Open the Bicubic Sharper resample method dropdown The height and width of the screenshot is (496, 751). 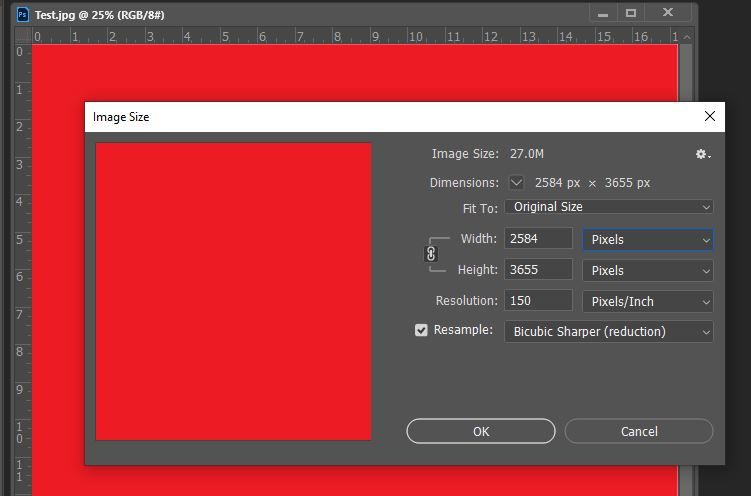pyautogui.click(x=609, y=332)
